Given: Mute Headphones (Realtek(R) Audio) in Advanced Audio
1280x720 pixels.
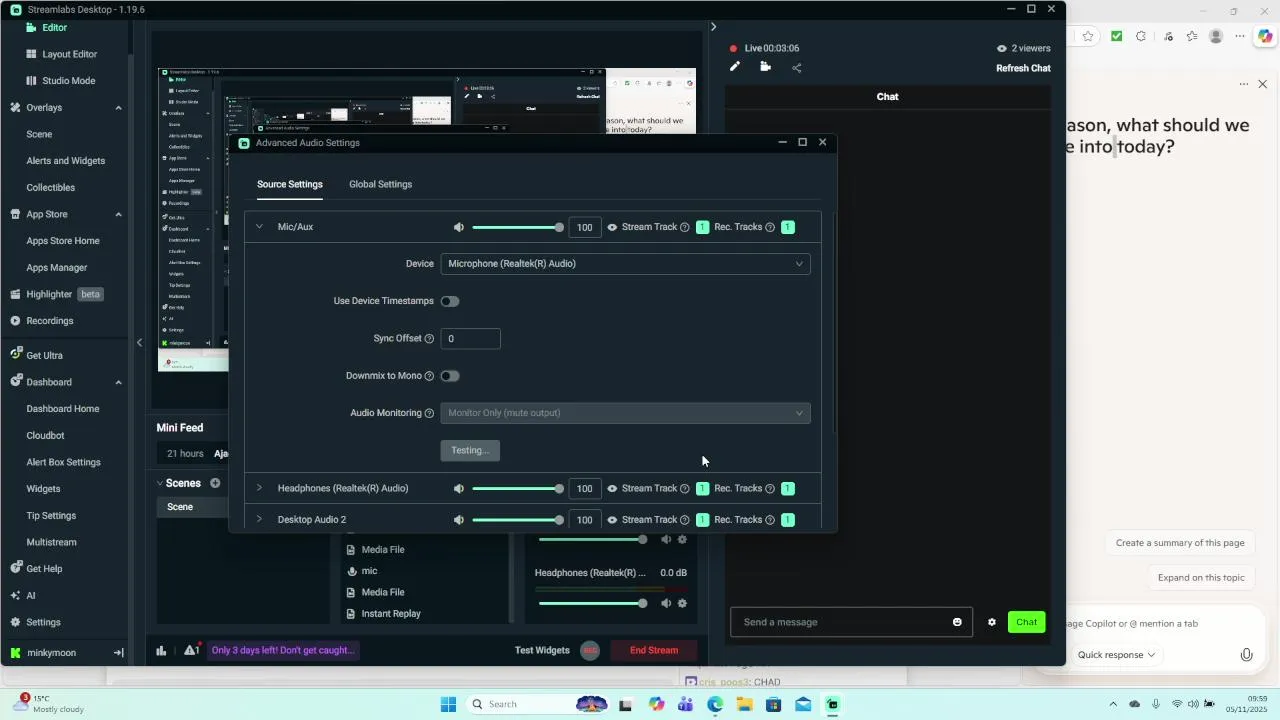Looking at the screenshot, I should 459,489.
